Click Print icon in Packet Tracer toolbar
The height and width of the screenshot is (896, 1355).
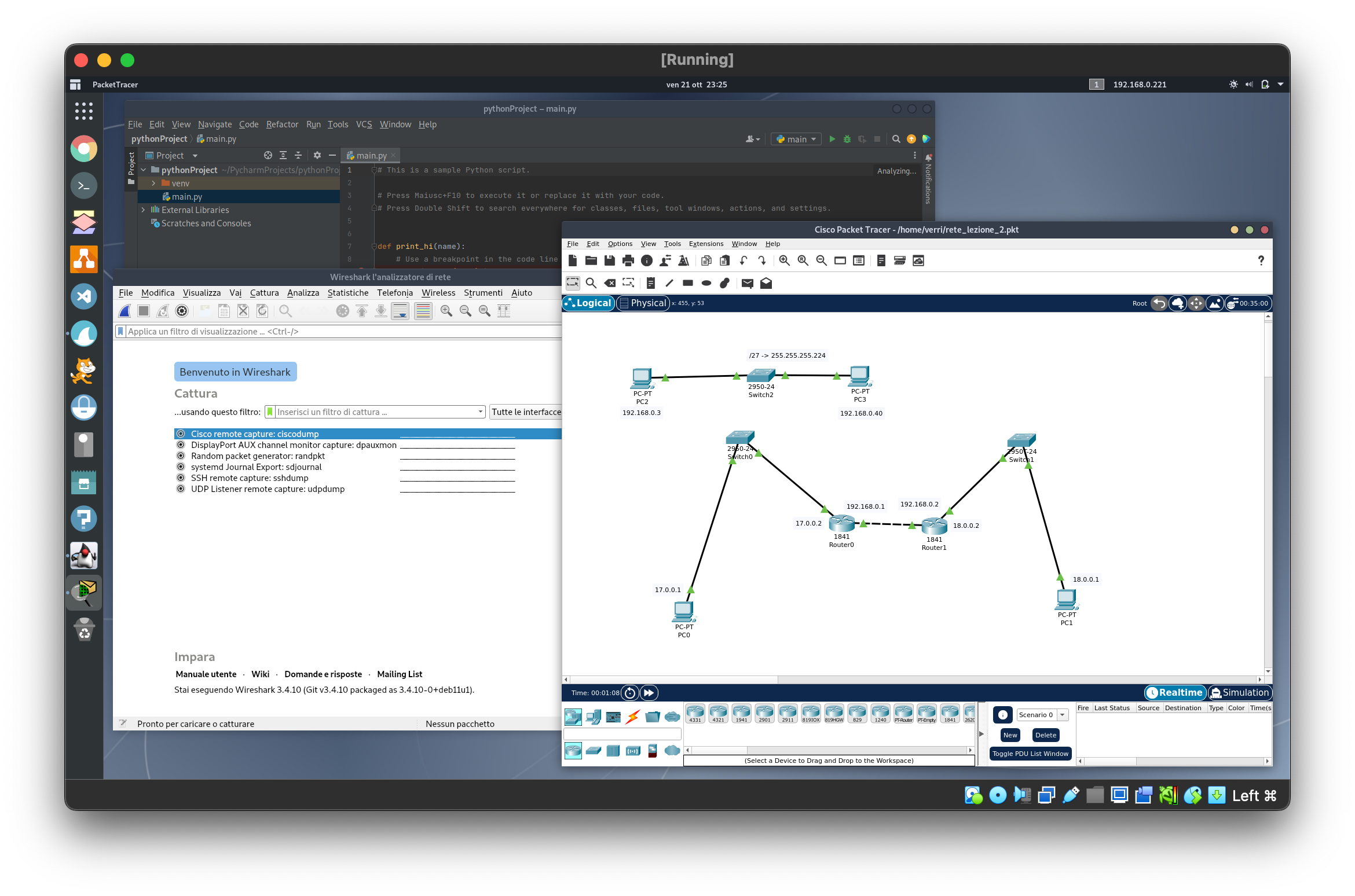point(628,260)
